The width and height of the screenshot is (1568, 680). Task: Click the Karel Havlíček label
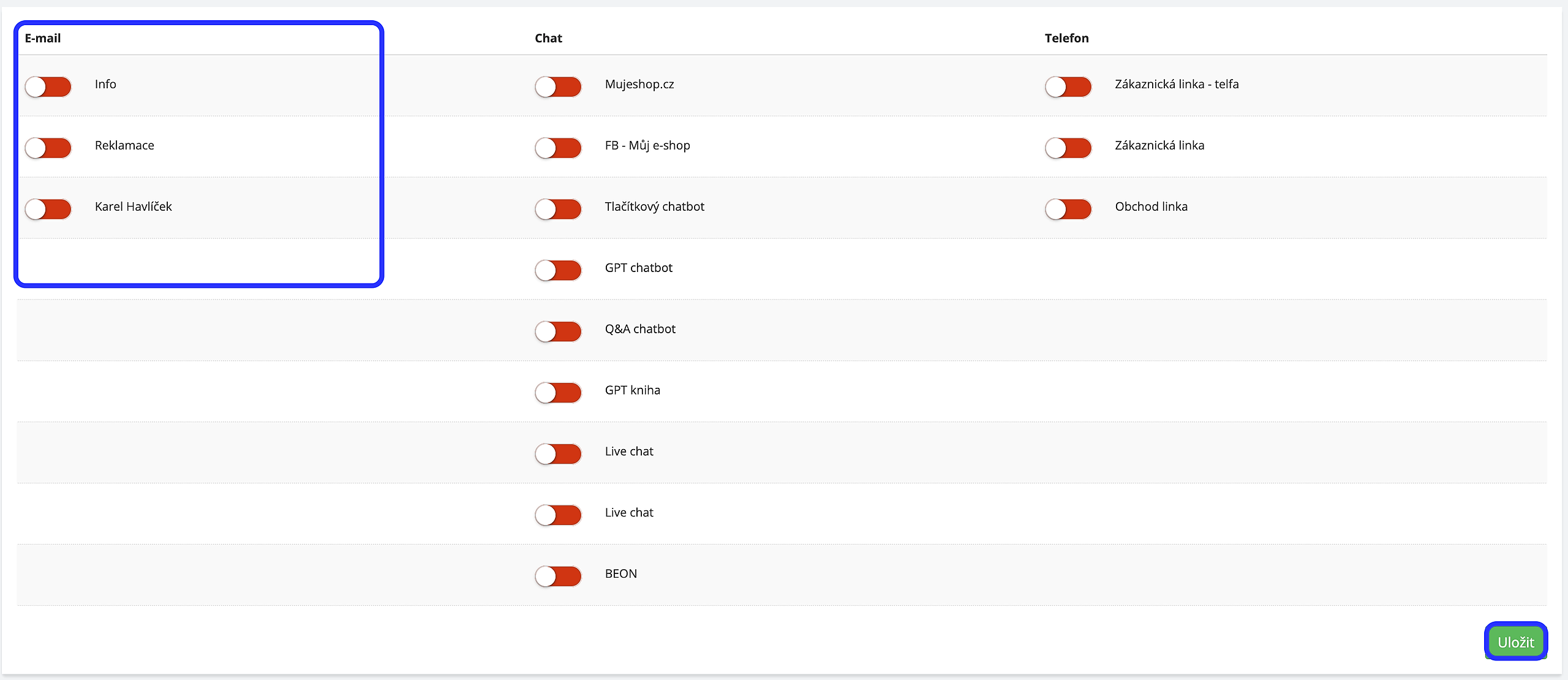(134, 206)
